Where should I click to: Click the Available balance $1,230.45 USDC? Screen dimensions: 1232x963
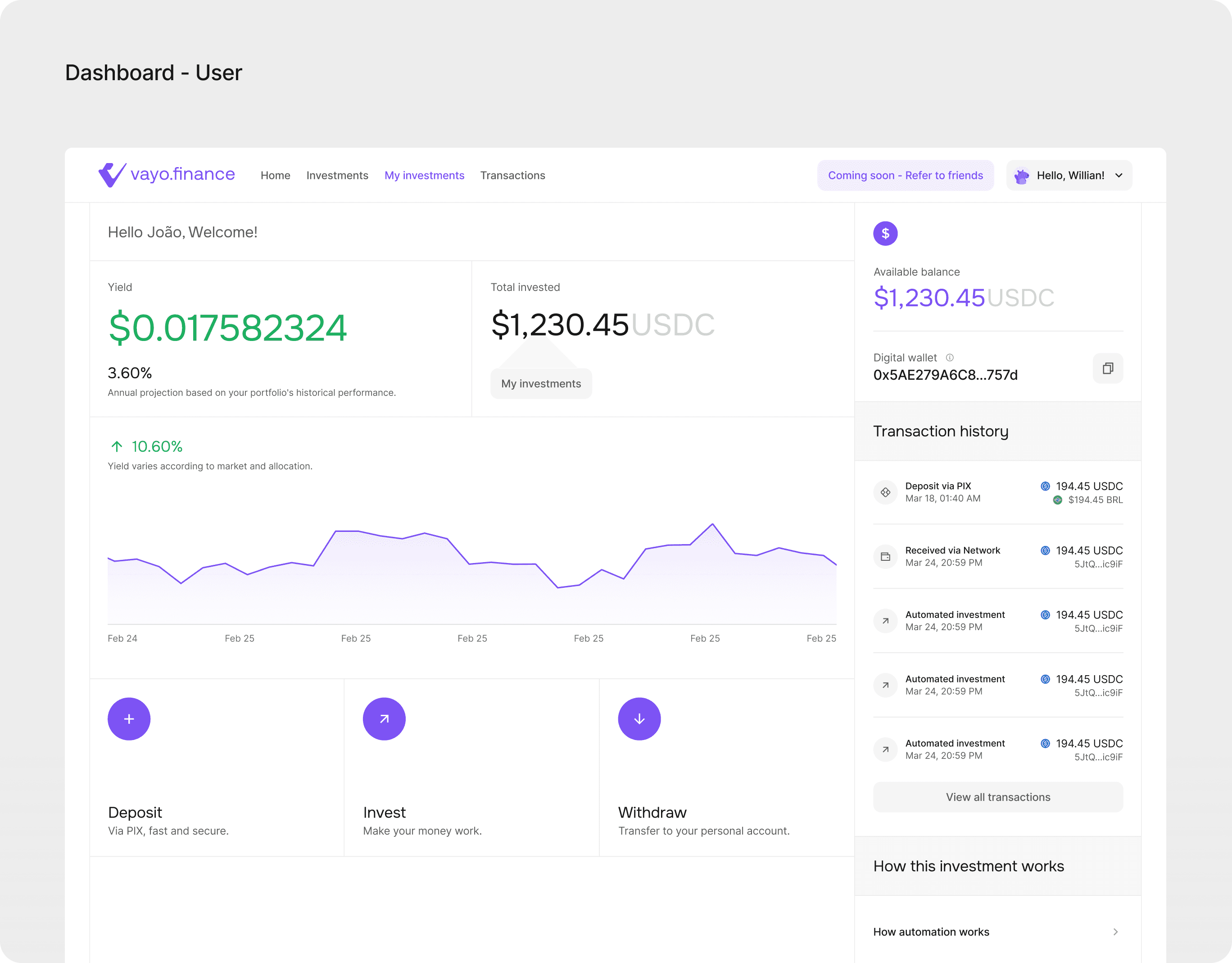tap(964, 298)
